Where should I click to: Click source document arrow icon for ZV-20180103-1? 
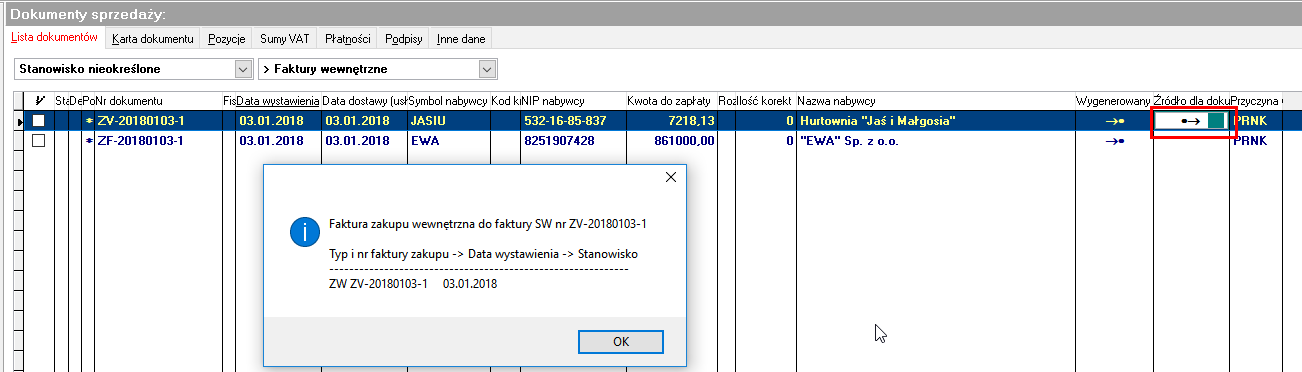(1190, 121)
